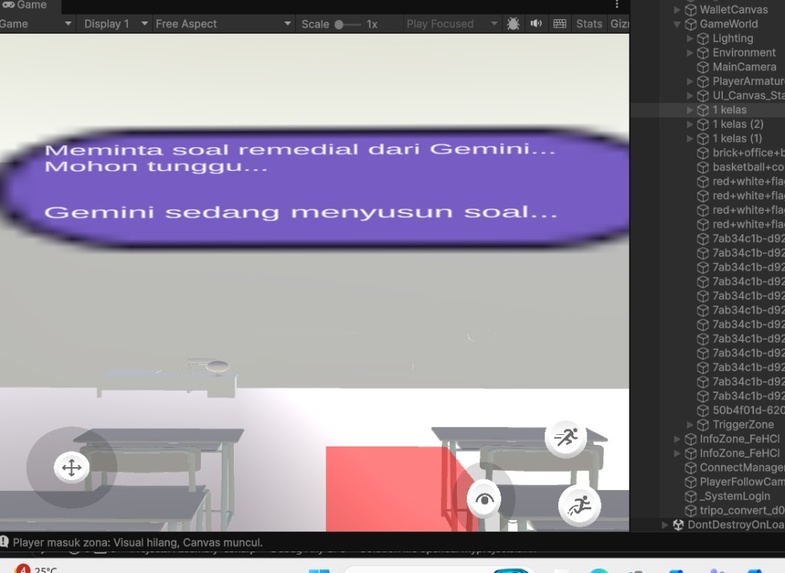Tap the sprint running icon button

pyautogui.click(x=566, y=437)
